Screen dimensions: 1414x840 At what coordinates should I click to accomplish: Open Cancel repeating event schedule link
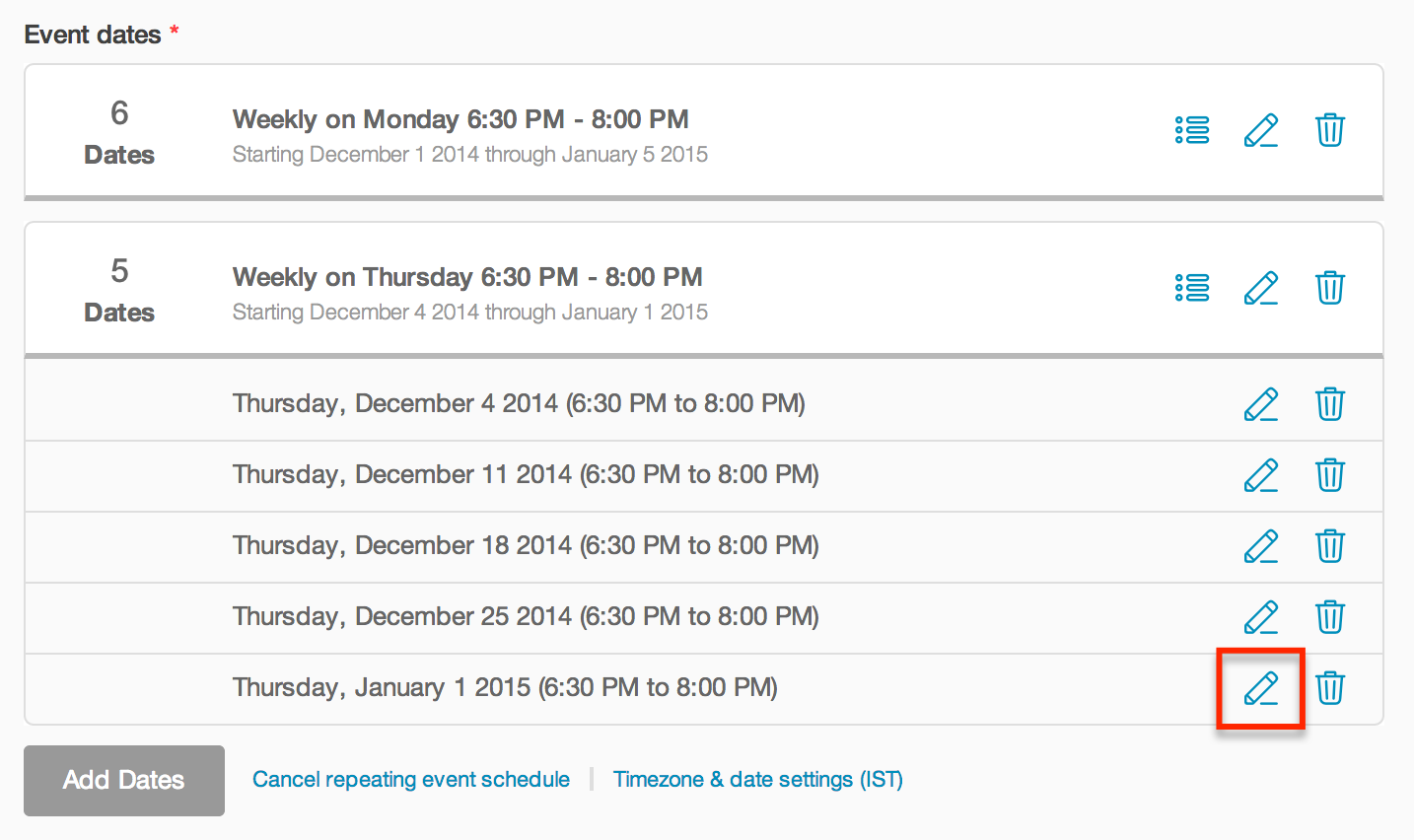pyautogui.click(x=411, y=780)
